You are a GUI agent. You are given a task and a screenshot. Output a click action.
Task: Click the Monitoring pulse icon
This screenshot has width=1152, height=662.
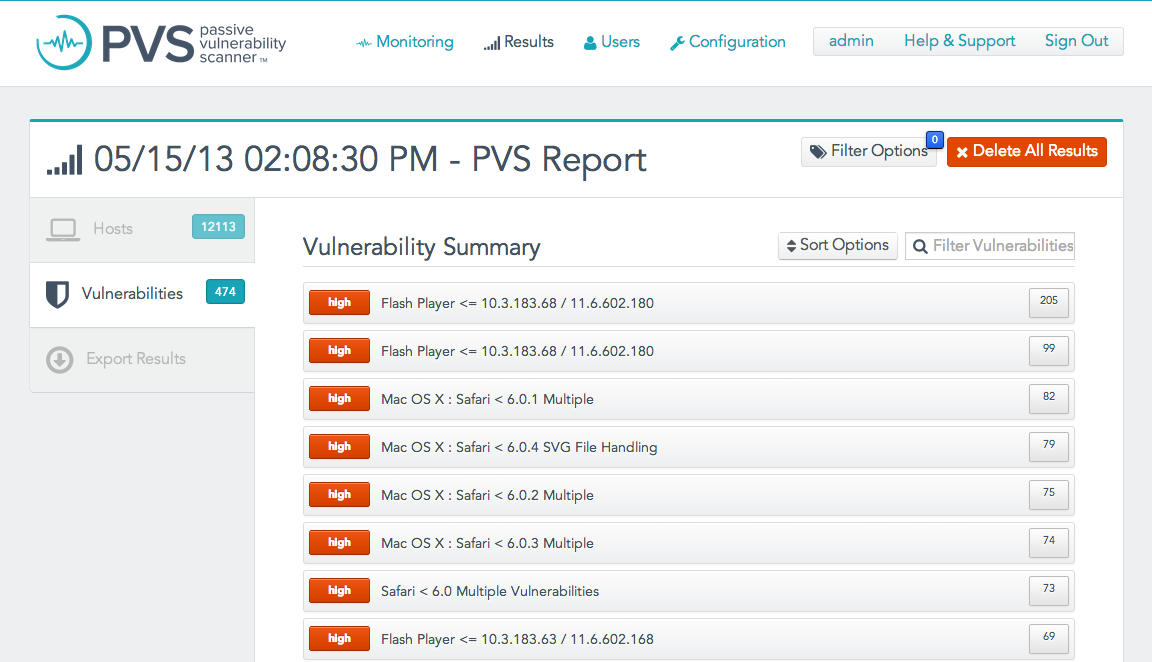(364, 43)
